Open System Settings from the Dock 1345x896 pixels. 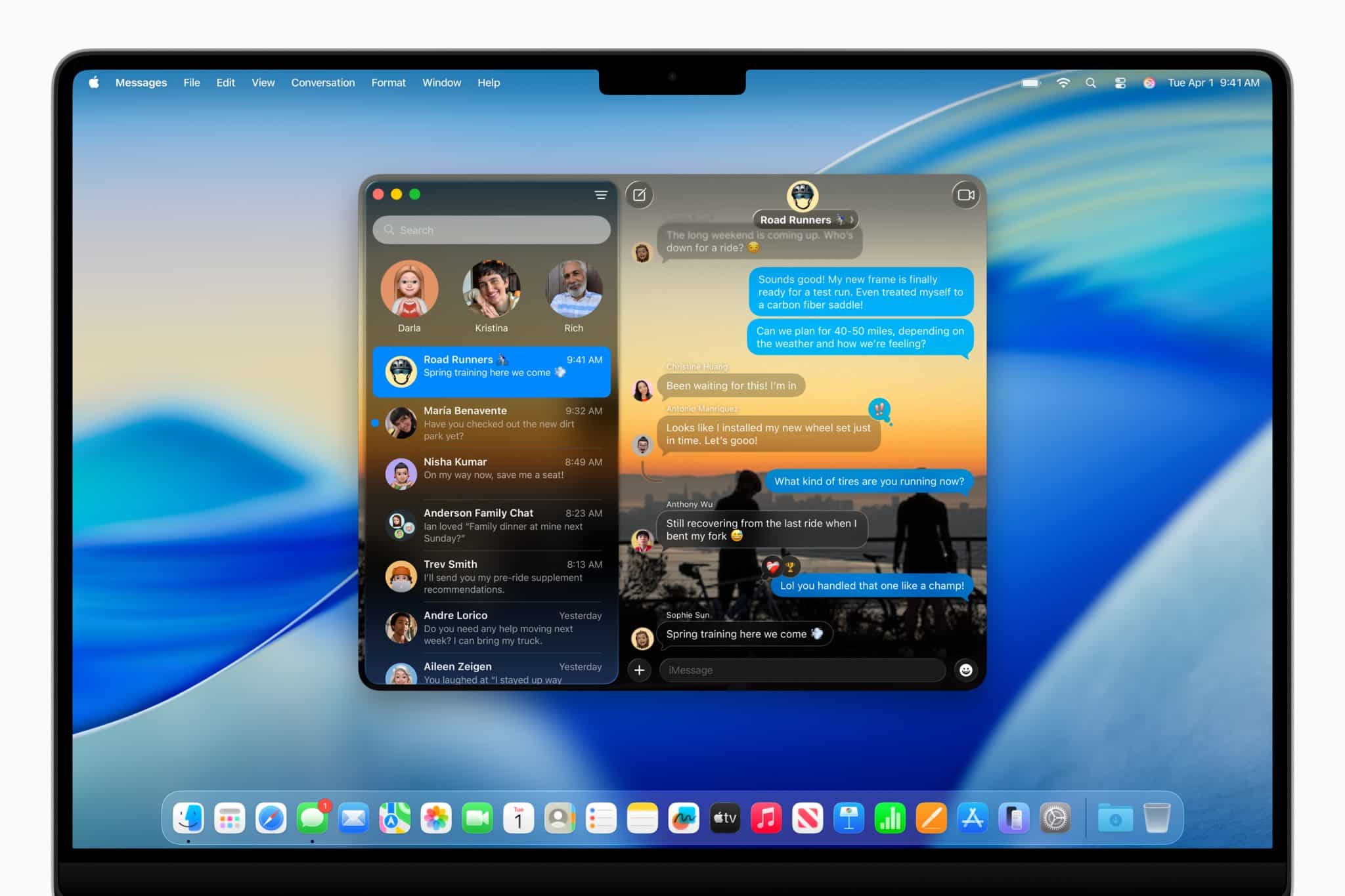[1055, 817]
